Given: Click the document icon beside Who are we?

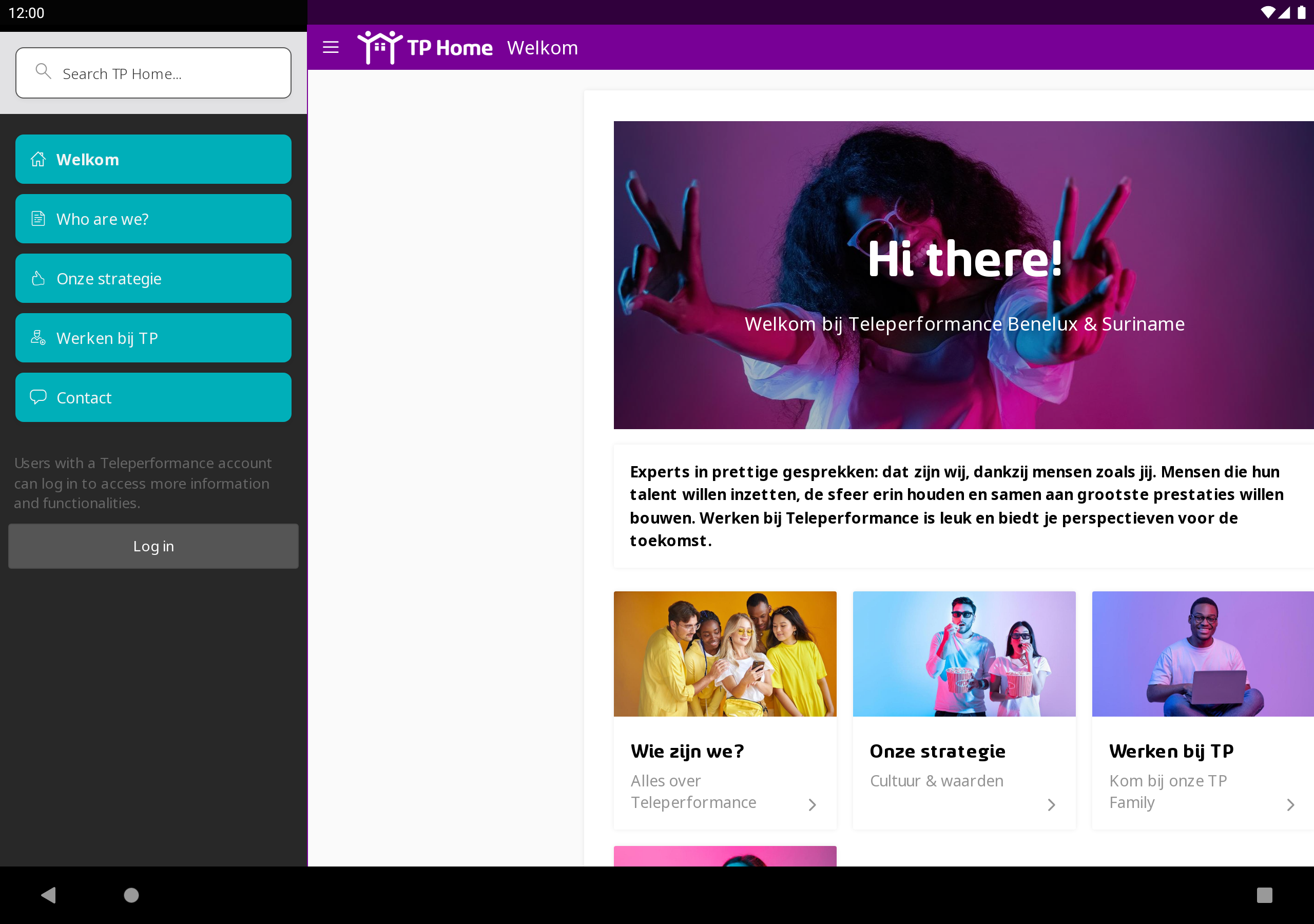Looking at the screenshot, I should point(38,219).
